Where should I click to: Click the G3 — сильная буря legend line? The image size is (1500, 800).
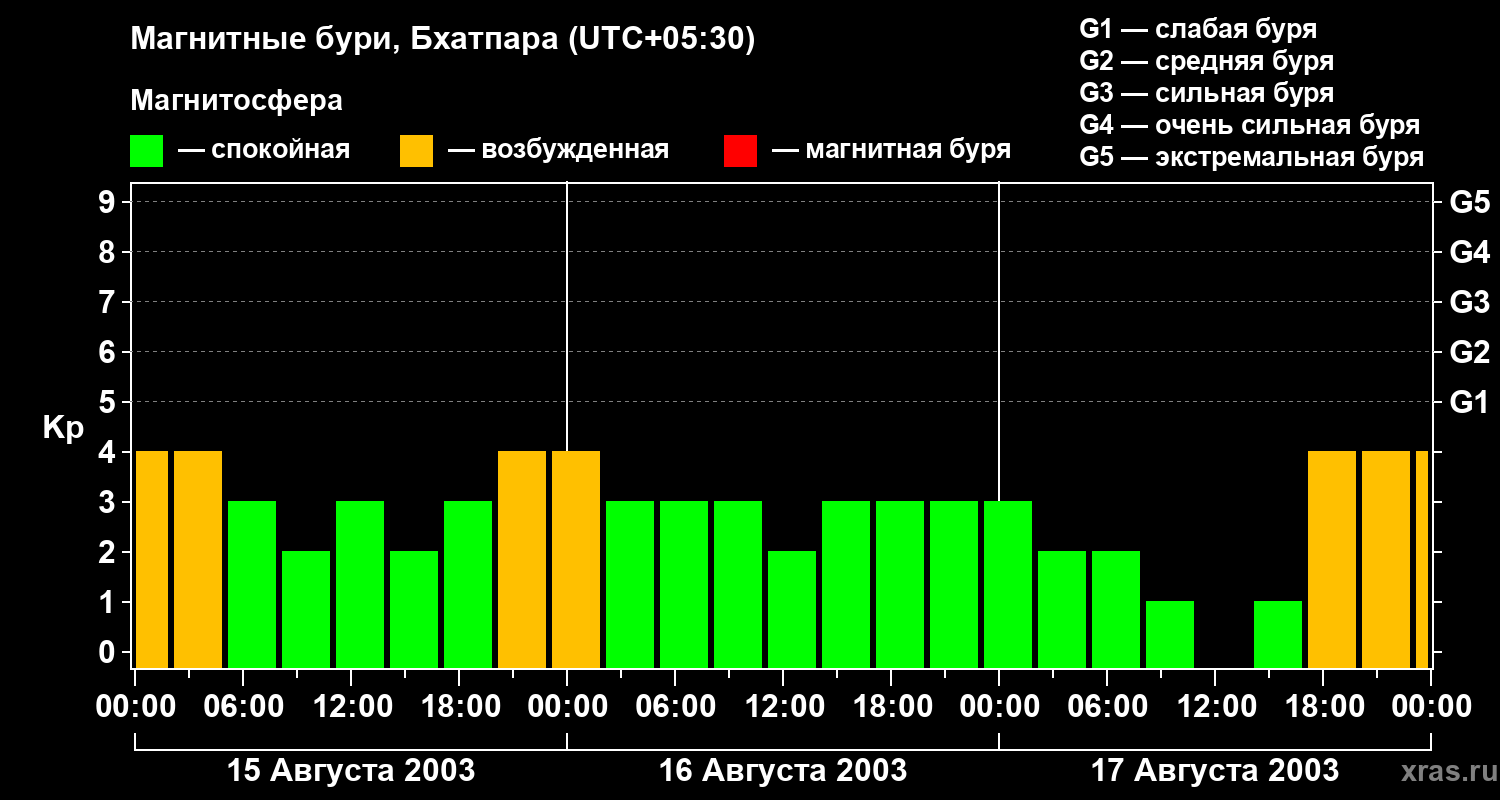pyautogui.click(x=1207, y=93)
